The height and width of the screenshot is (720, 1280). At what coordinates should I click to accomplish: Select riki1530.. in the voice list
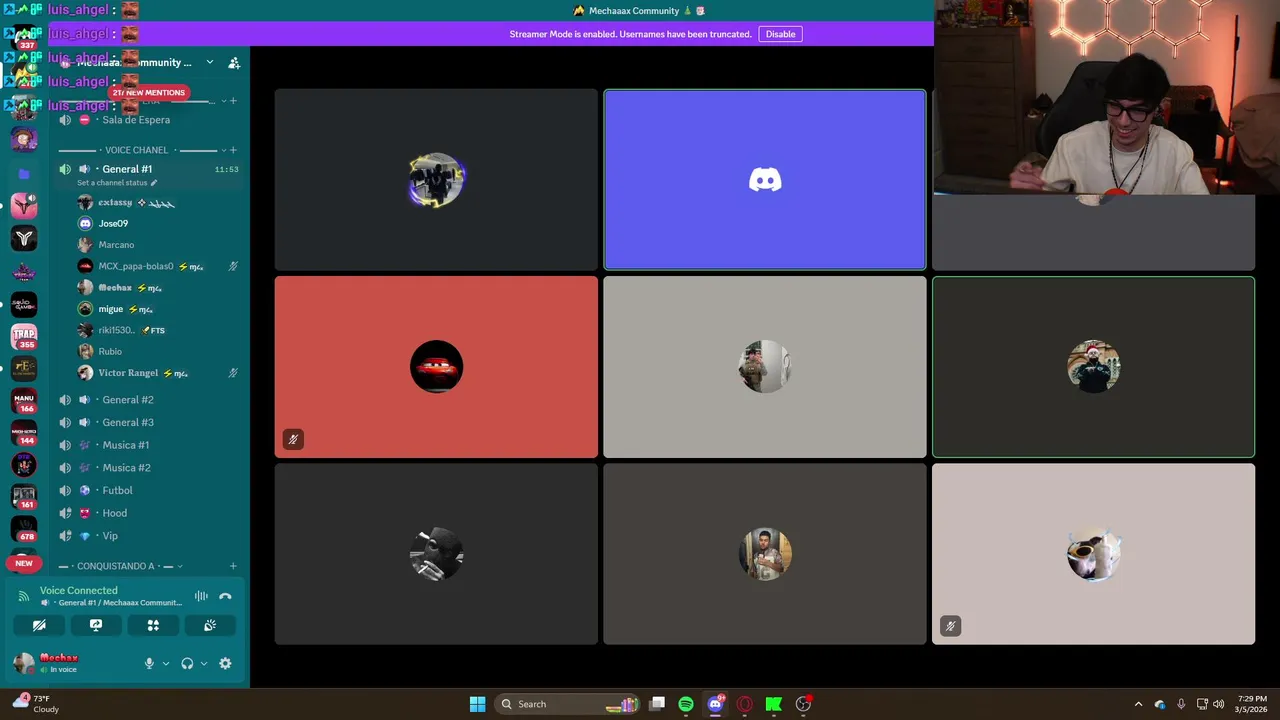pos(116,330)
